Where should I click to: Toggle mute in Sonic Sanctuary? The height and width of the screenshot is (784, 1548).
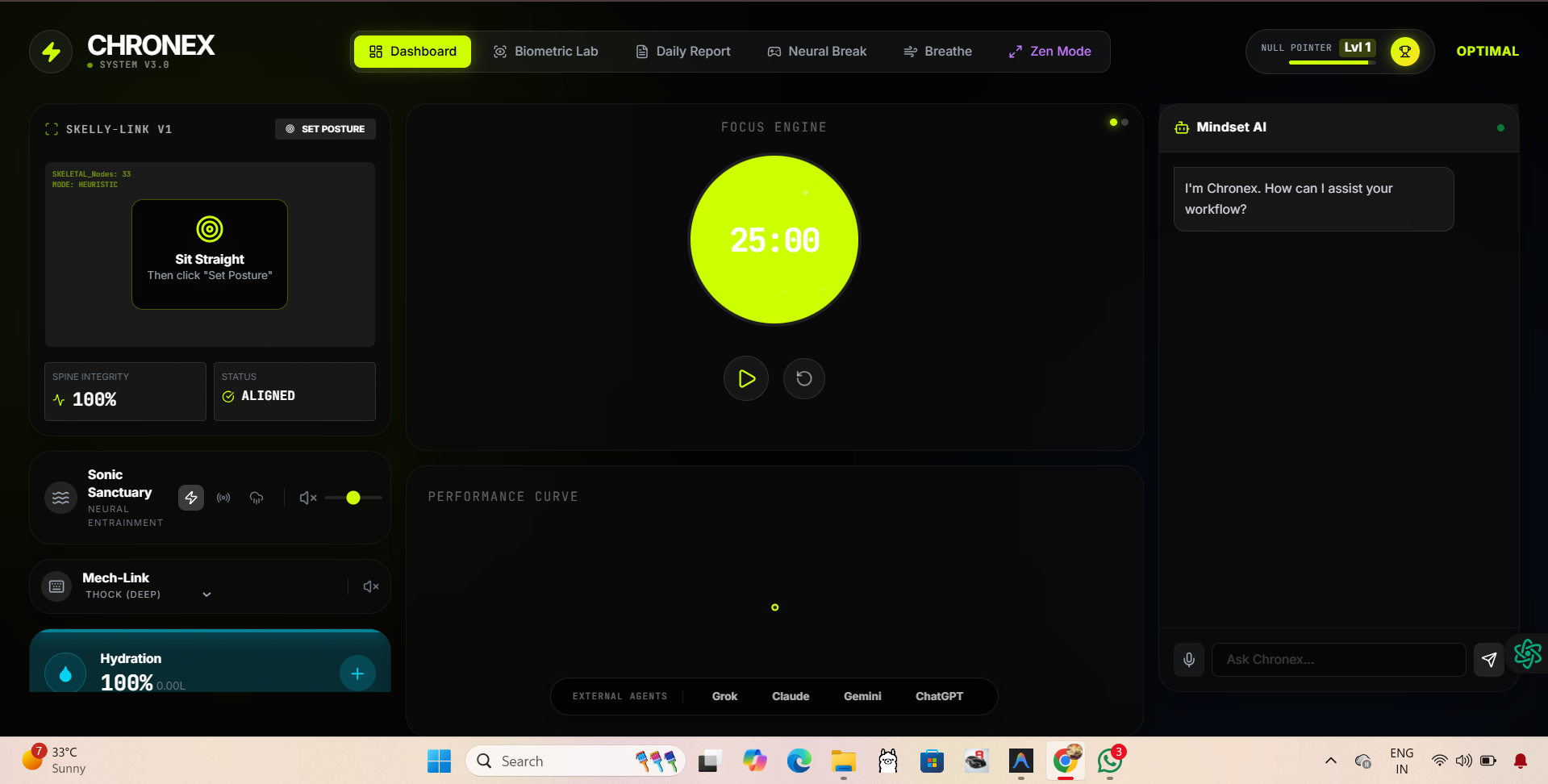[307, 498]
